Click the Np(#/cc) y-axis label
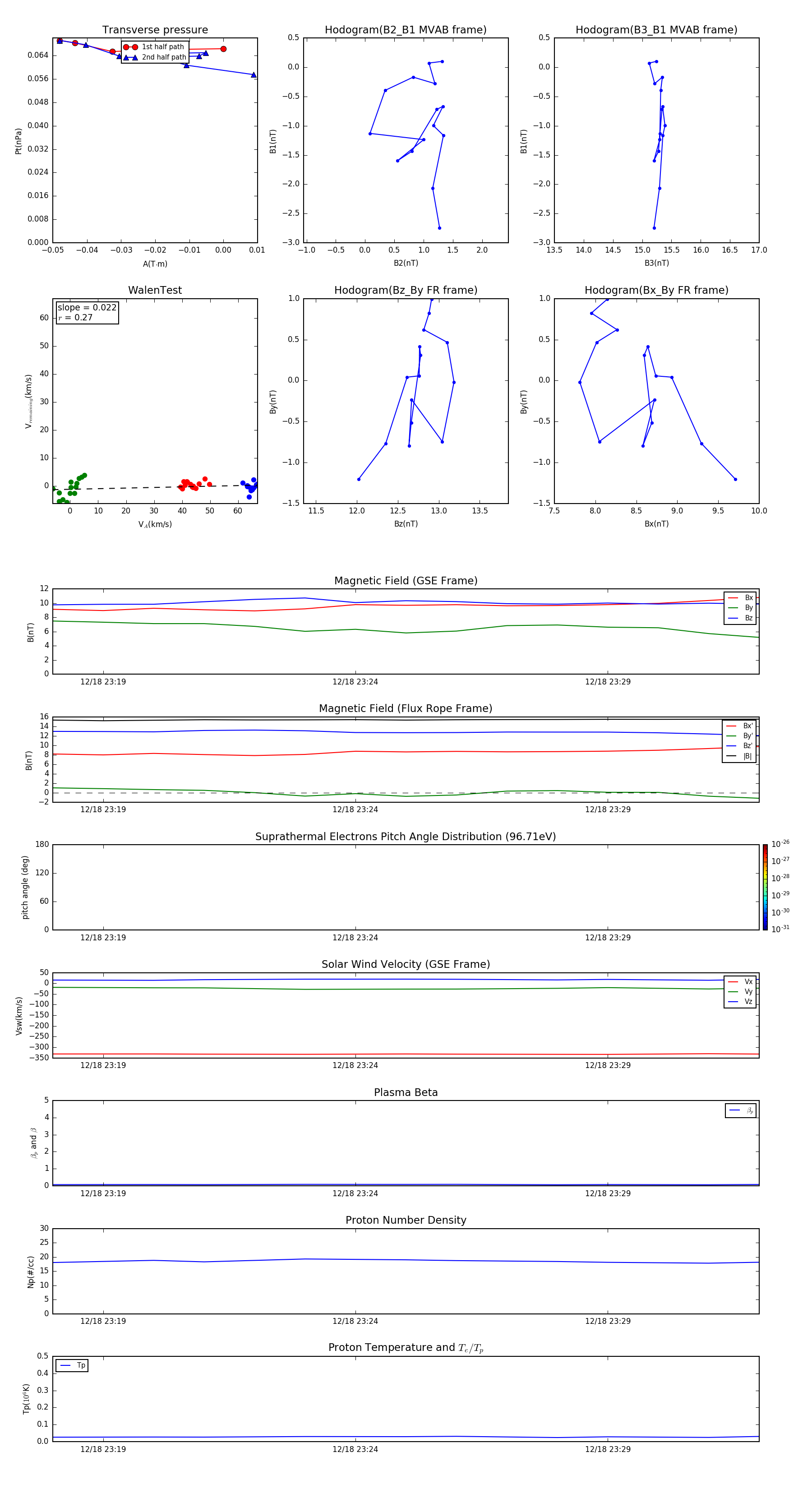The image size is (812, 1489). tap(31, 1272)
